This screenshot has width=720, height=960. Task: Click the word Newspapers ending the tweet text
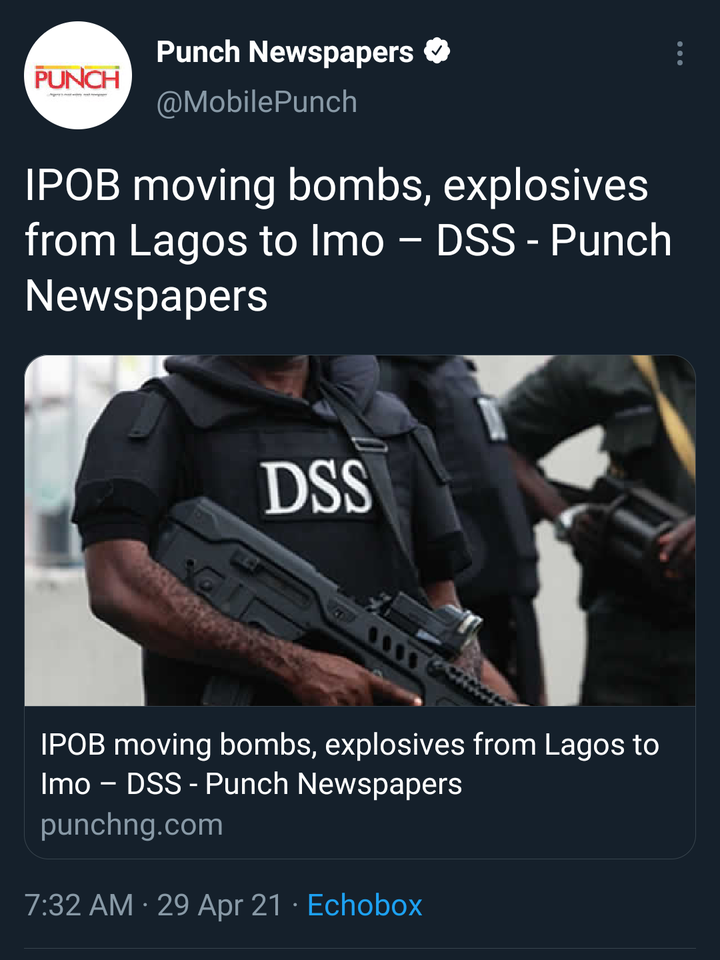[x=146, y=296]
